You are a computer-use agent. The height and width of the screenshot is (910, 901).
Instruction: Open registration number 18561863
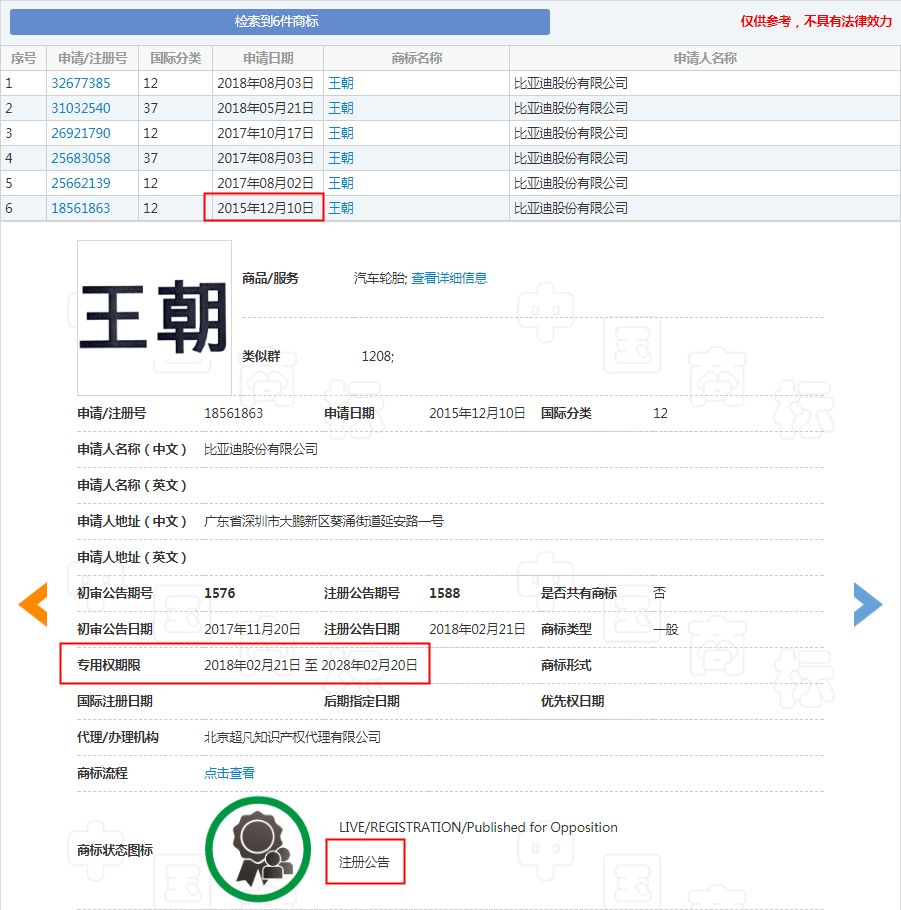point(81,208)
